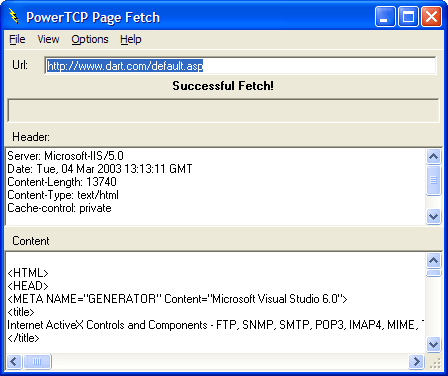
Task: Minimize the PowerTCP Page Fetch window
Action: point(385,17)
